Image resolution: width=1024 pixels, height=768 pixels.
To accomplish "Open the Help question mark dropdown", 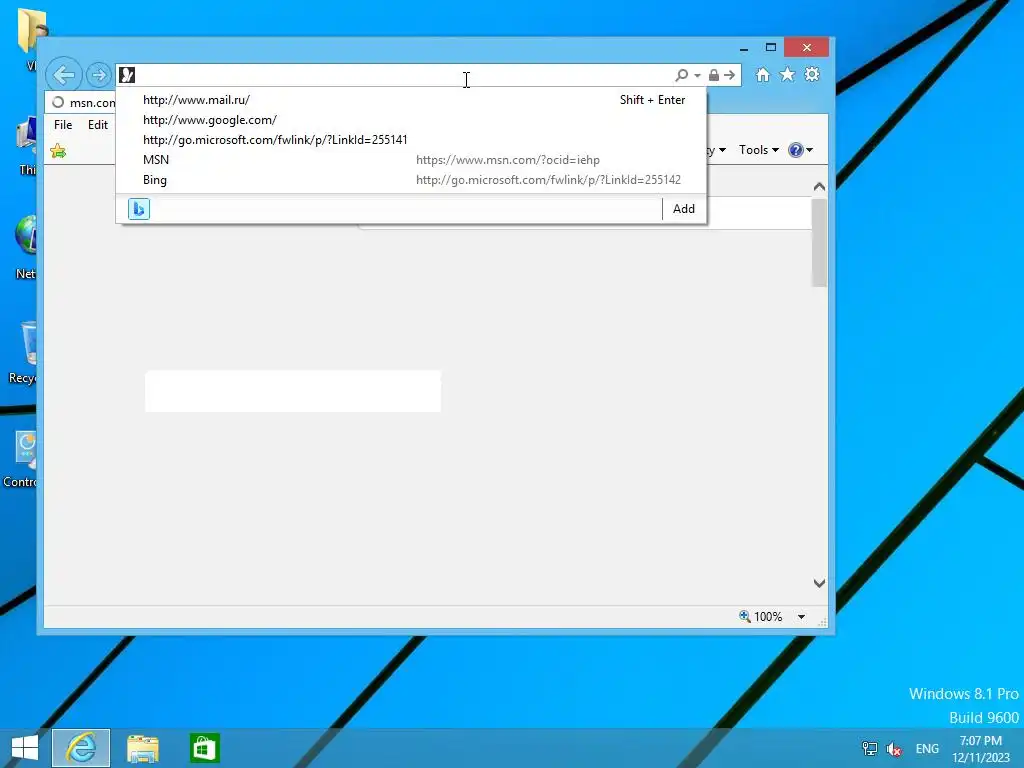I will [x=801, y=150].
